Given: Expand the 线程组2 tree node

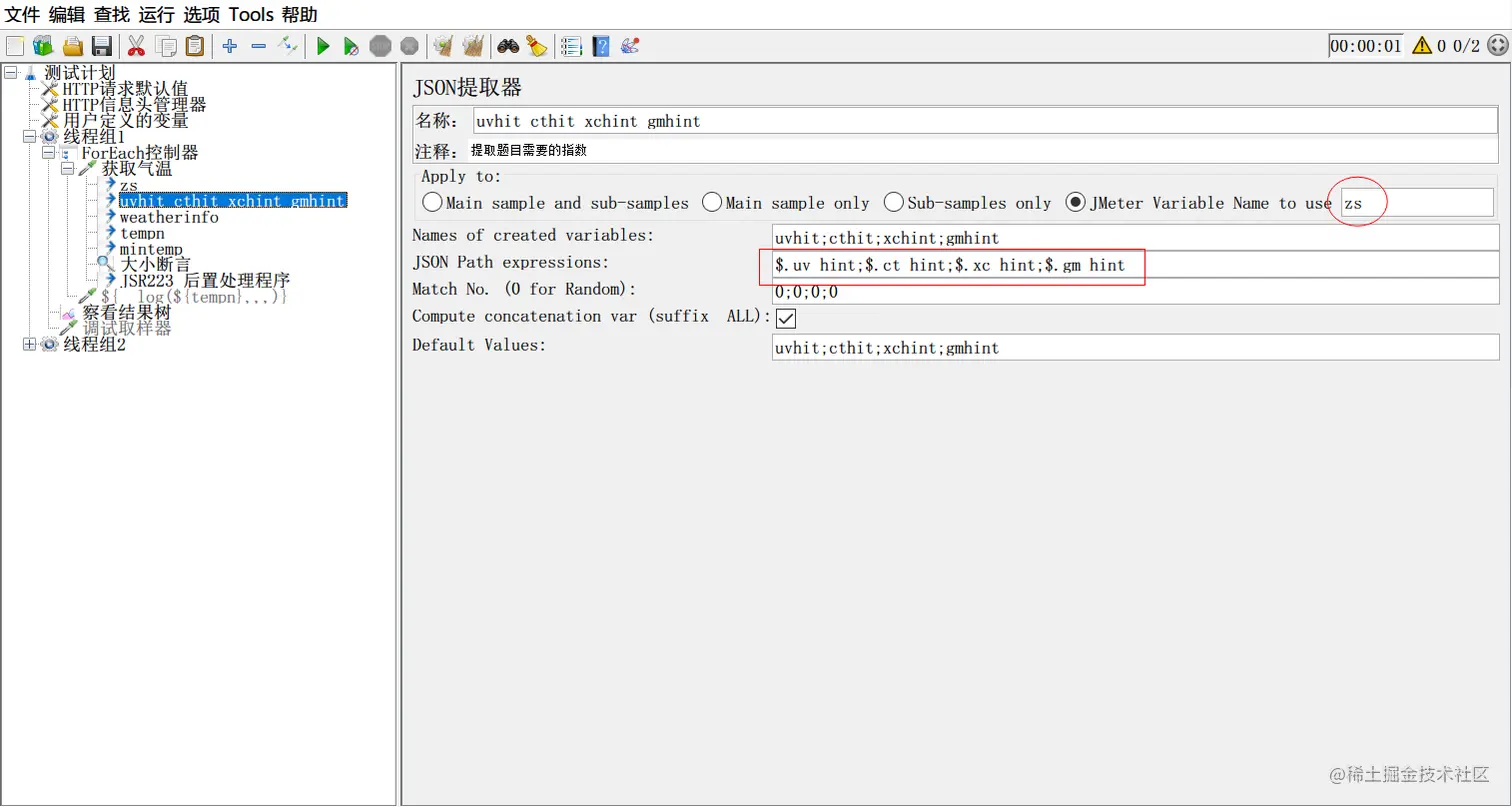Looking at the screenshot, I should [30, 344].
